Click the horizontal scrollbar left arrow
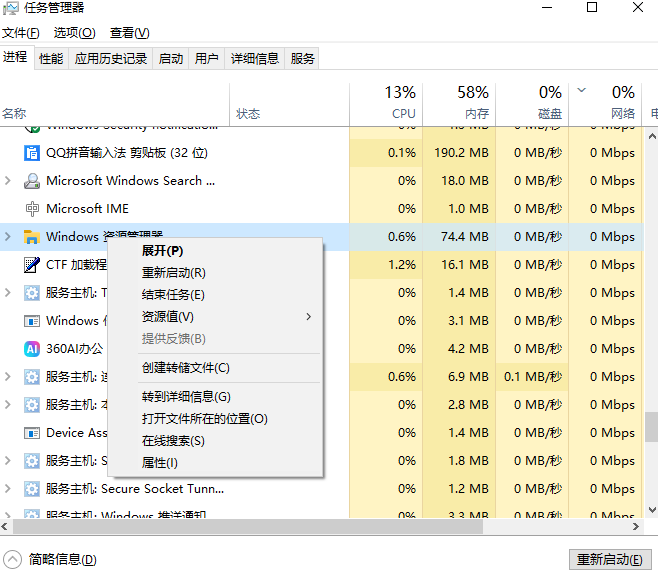658x578 pixels. pos(5,526)
